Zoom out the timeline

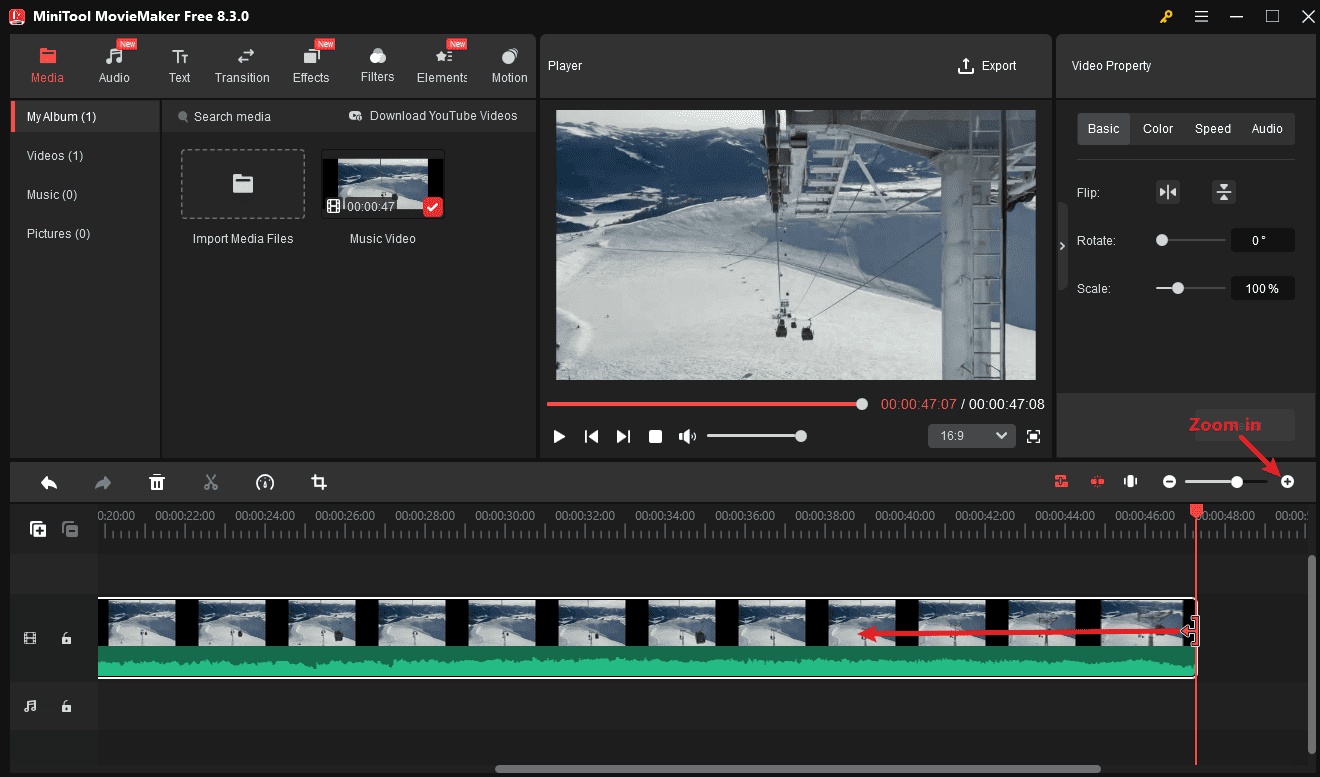pyautogui.click(x=1169, y=482)
